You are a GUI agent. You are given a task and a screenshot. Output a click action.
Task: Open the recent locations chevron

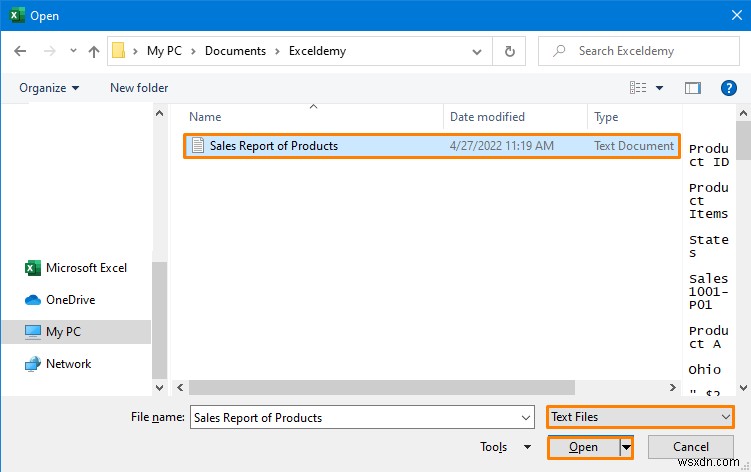click(x=73, y=50)
